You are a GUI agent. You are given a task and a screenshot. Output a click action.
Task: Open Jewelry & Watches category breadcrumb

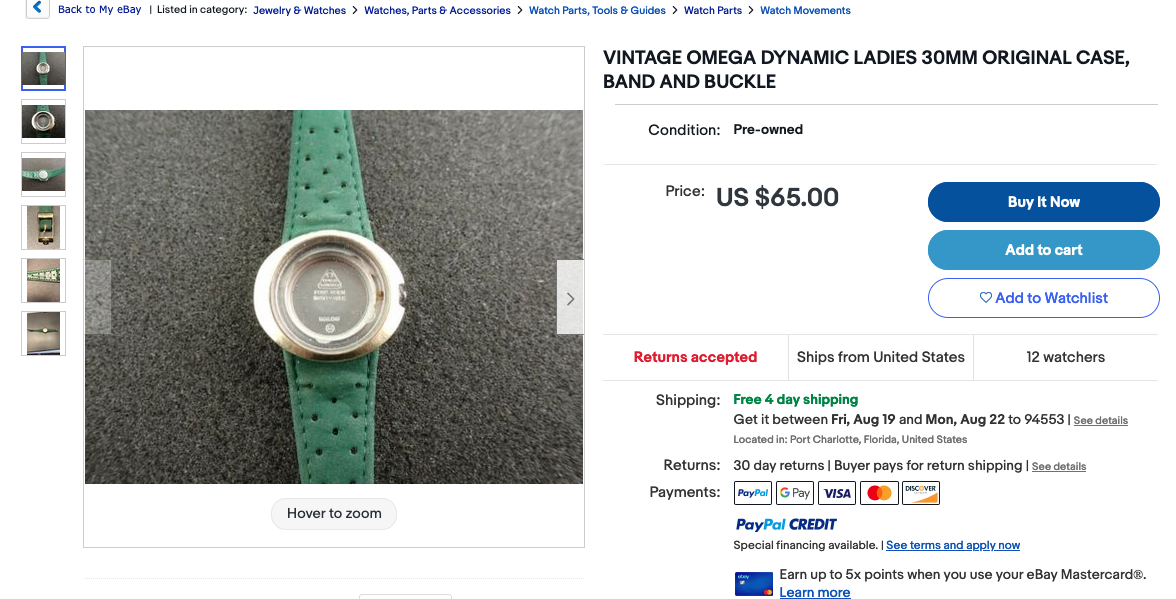coord(299,10)
